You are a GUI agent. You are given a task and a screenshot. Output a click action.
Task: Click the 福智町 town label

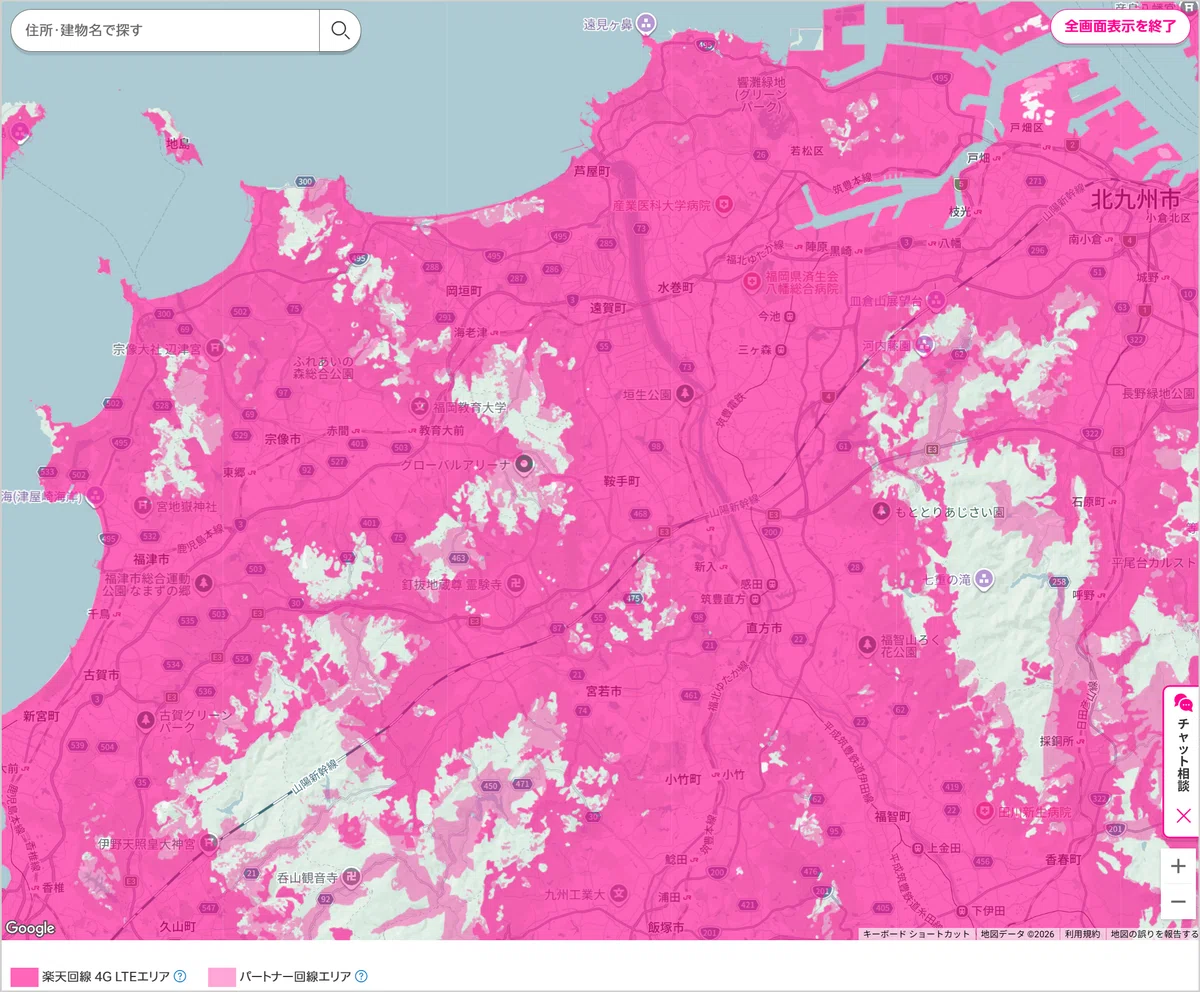(892, 816)
